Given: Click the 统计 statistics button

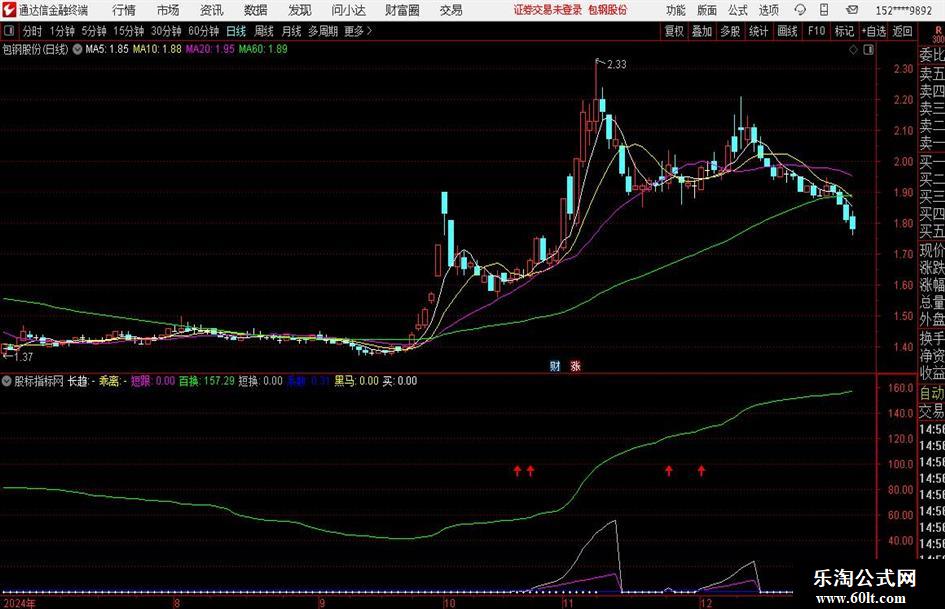Looking at the screenshot, I should (758, 31).
